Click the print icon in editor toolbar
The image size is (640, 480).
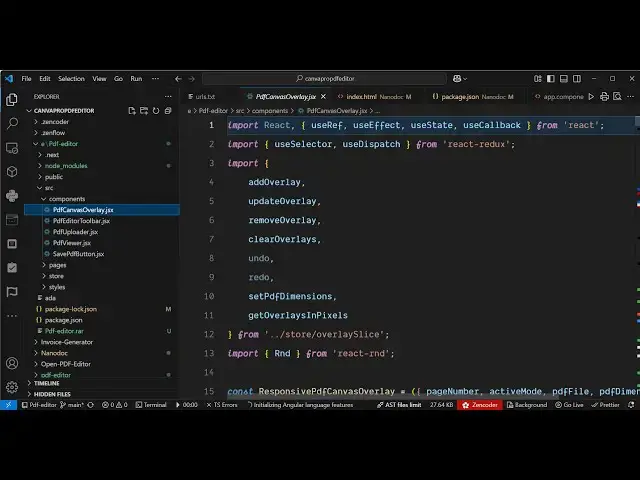pos(604,97)
